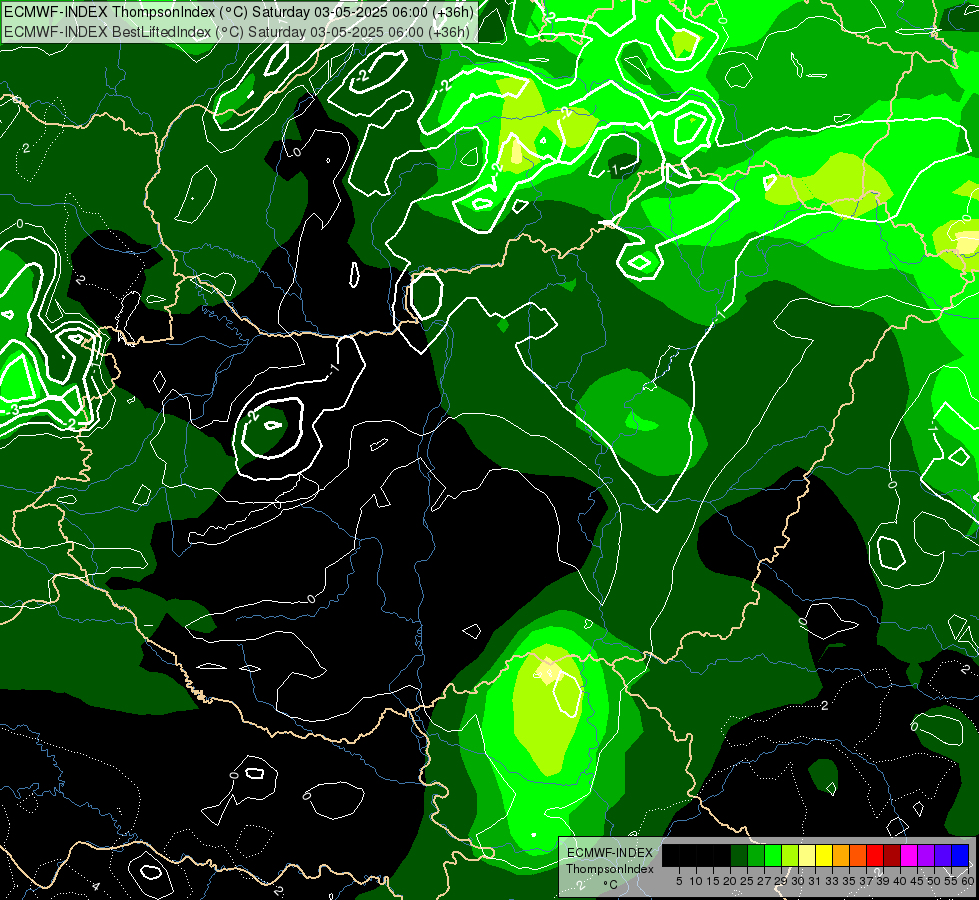Select the lime 29-30 legend swatch
This screenshot has height=900, width=979.
(790, 855)
